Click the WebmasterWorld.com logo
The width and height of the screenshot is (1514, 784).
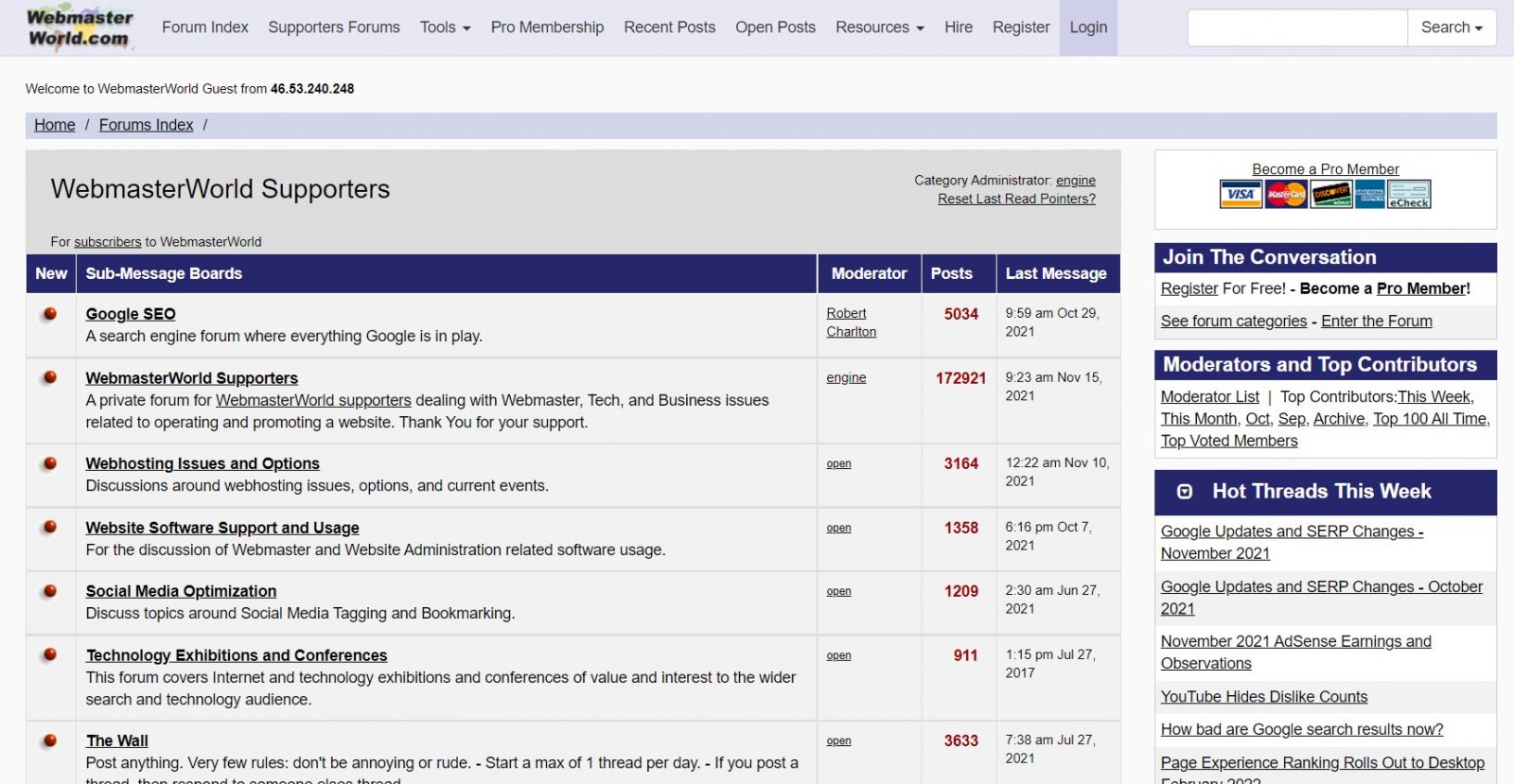pos(79,27)
